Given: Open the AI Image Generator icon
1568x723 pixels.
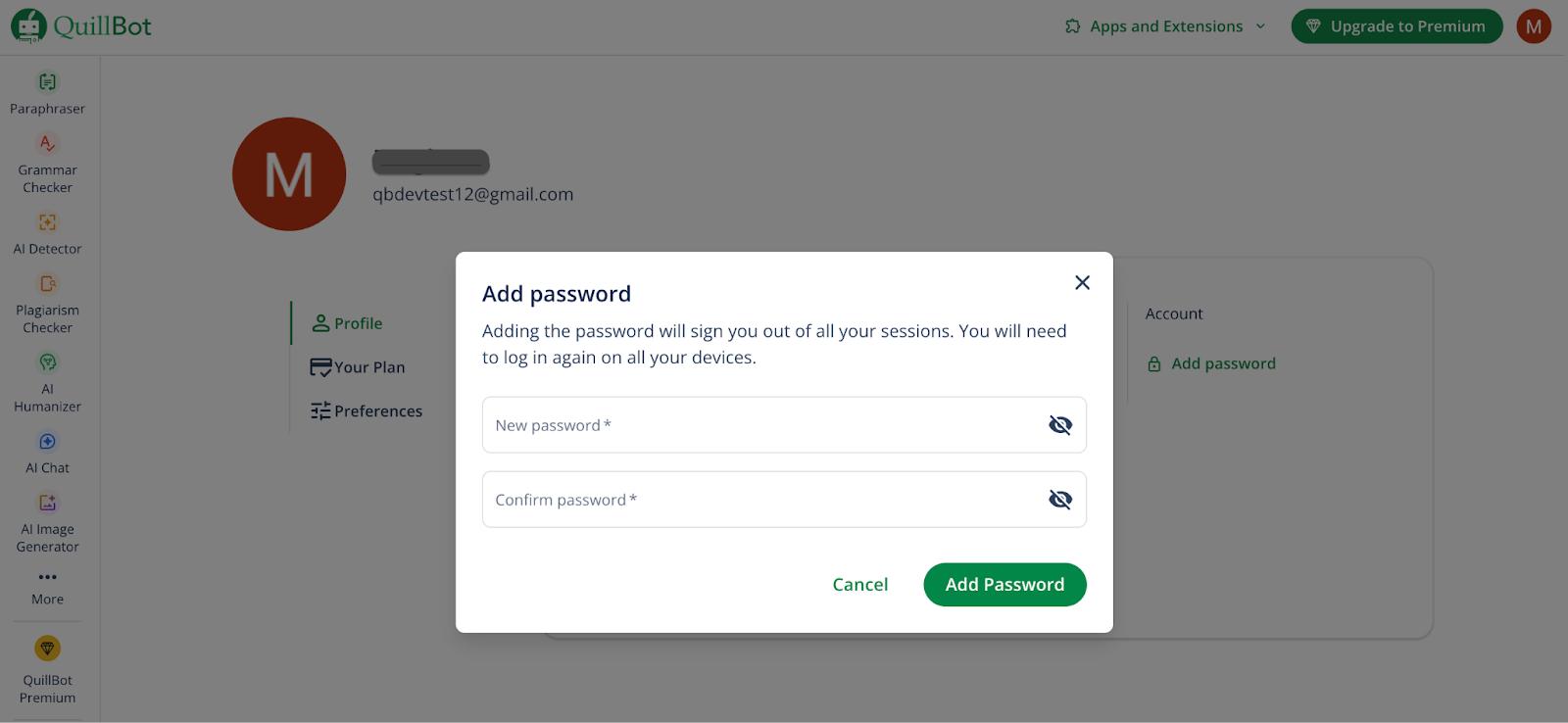Looking at the screenshot, I should (47, 503).
